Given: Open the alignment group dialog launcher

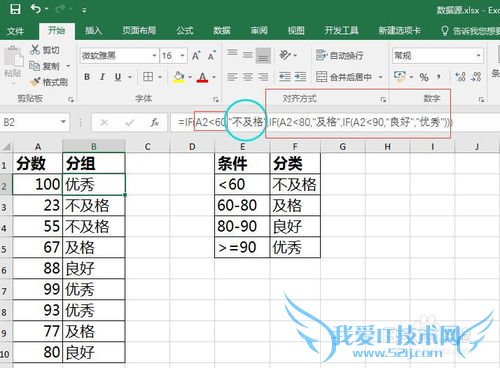Looking at the screenshot, I should click(383, 99).
